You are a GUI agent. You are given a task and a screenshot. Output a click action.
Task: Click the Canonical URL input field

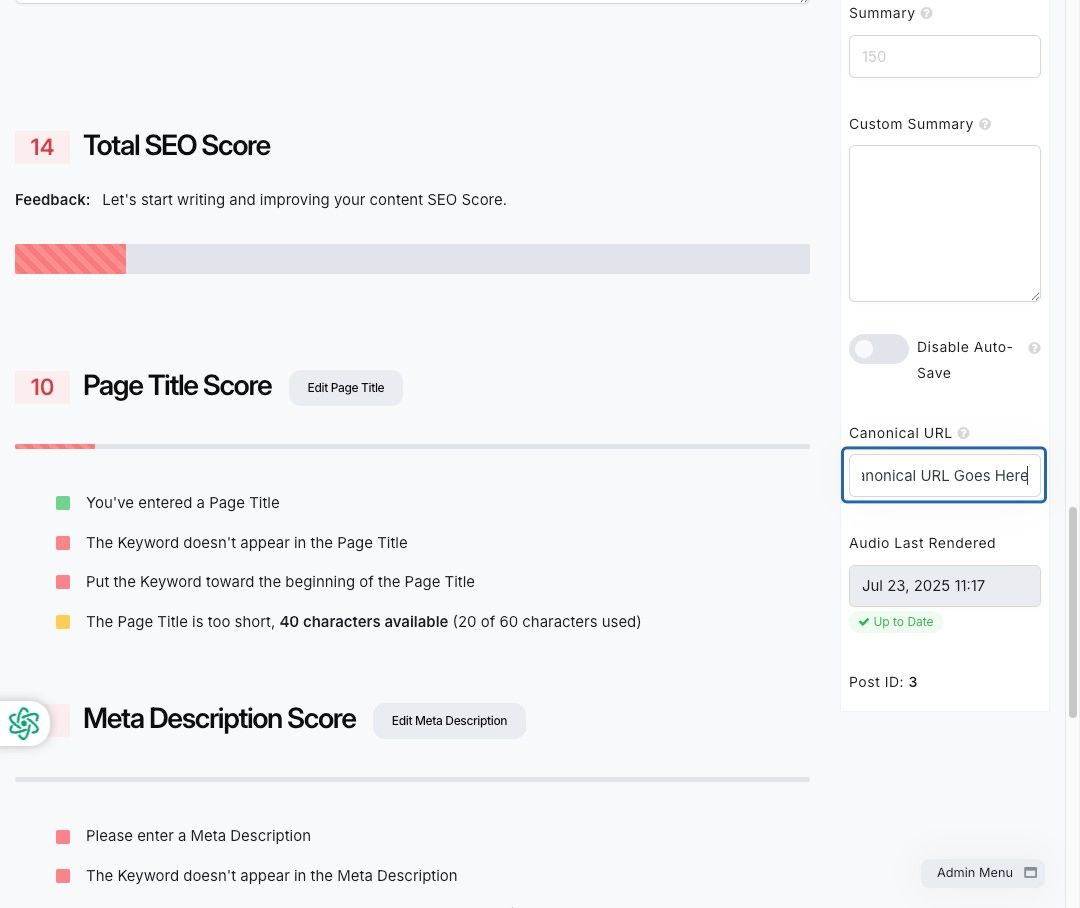pyautogui.click(x=944, y=475)
